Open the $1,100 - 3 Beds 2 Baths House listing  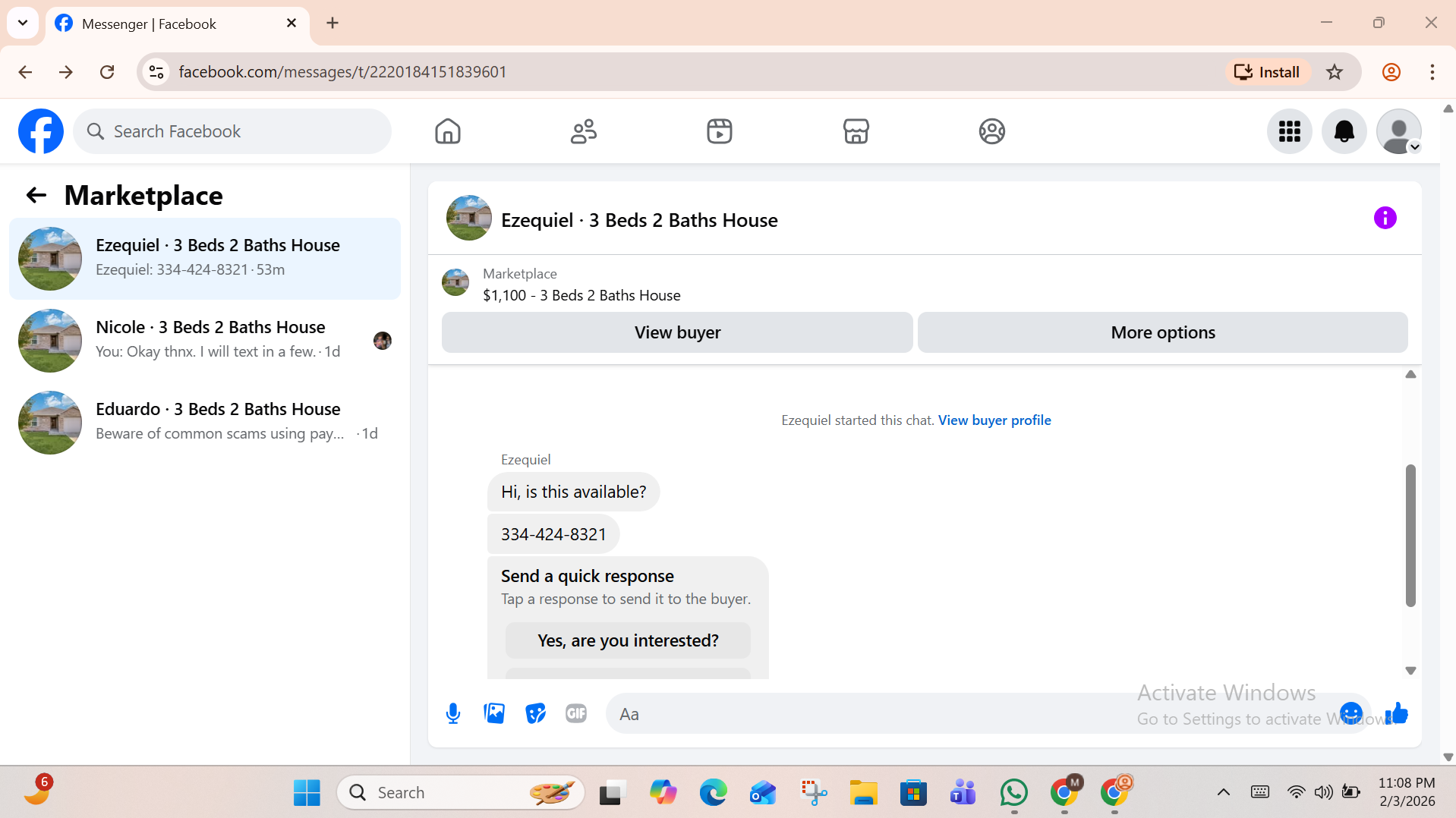pos(581,295)
